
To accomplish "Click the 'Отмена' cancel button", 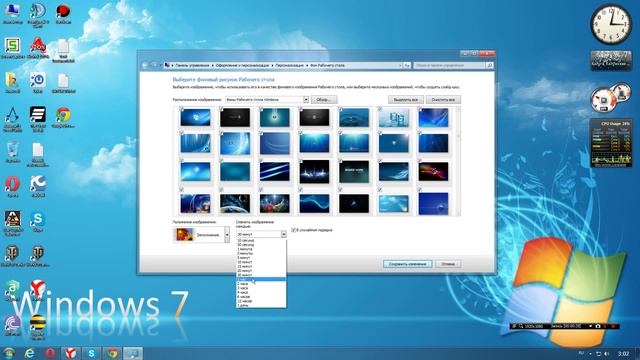I will tap(448, 264).
